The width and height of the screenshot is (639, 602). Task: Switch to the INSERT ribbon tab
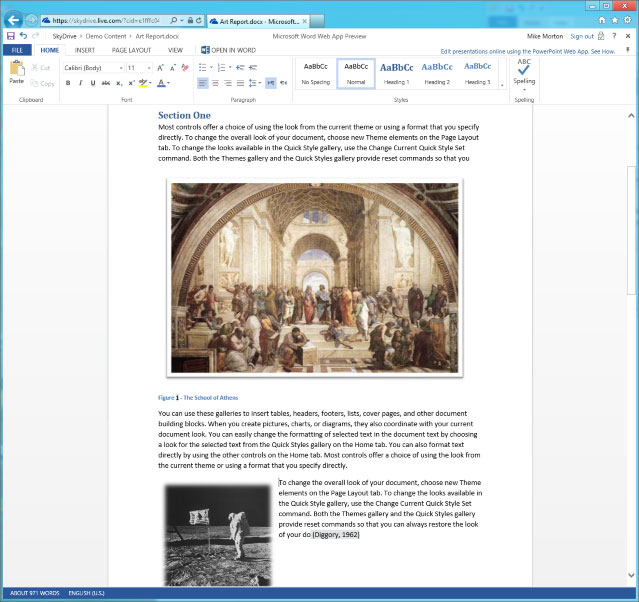(x=85, y=50)
